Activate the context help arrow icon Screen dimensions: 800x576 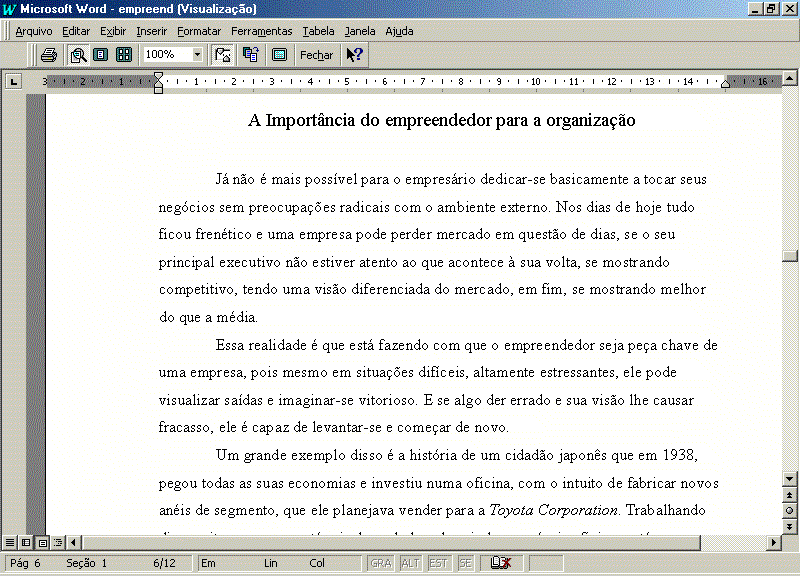point(354,55)
